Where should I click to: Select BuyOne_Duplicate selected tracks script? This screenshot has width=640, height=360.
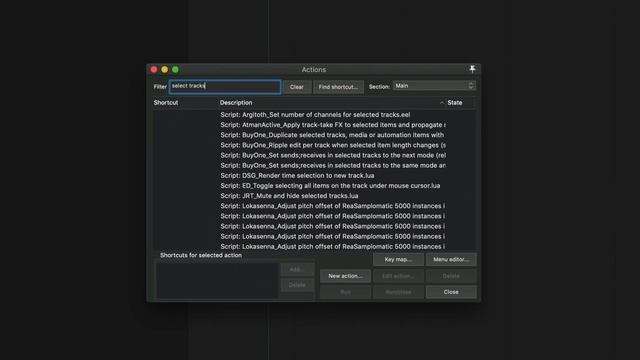coord(332,135)
